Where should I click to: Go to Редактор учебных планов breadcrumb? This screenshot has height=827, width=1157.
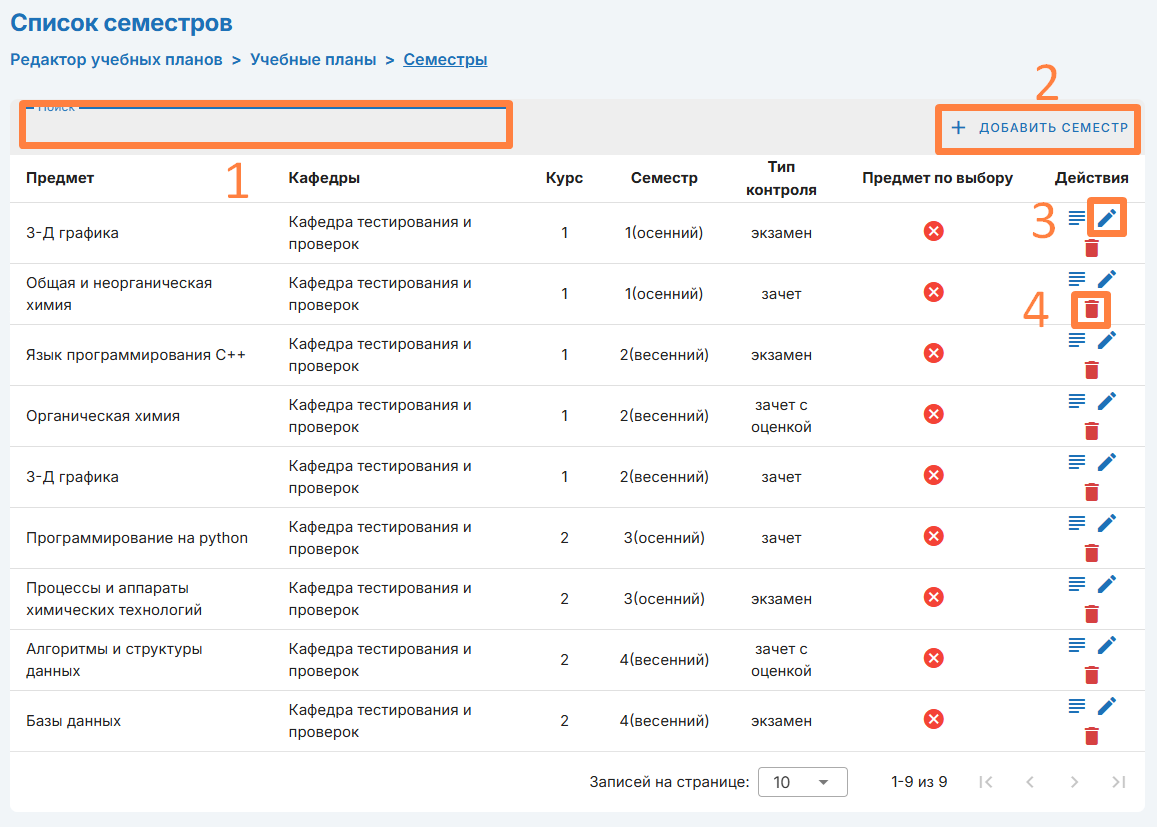tap(116, 60)
